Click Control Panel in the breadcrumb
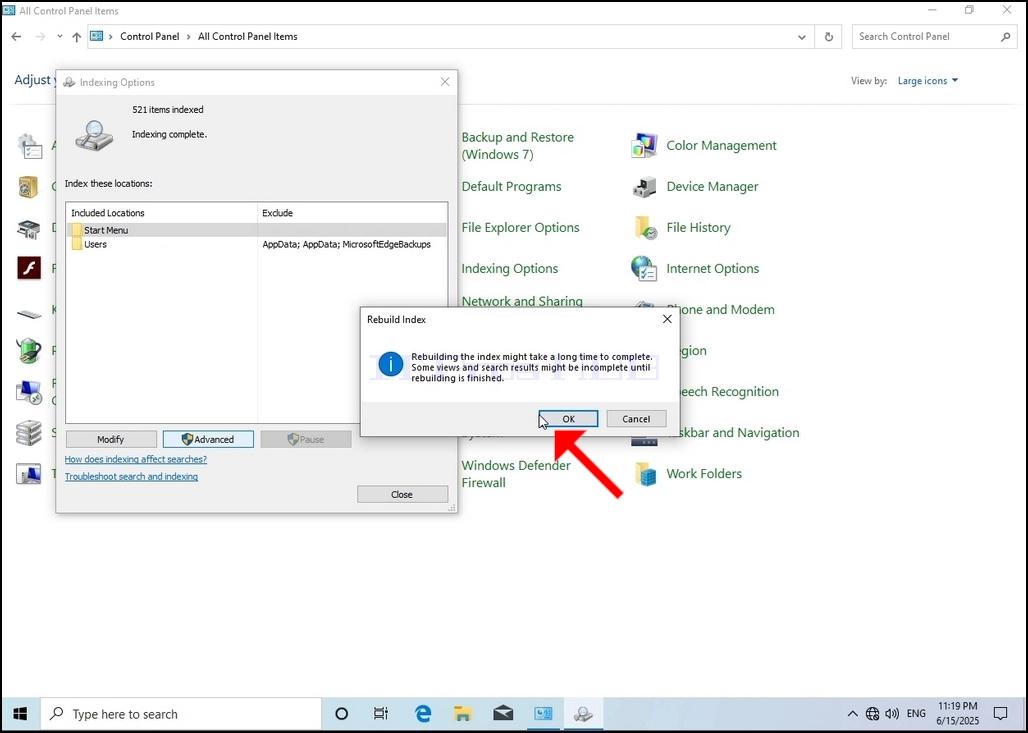 tap(149, 37)
